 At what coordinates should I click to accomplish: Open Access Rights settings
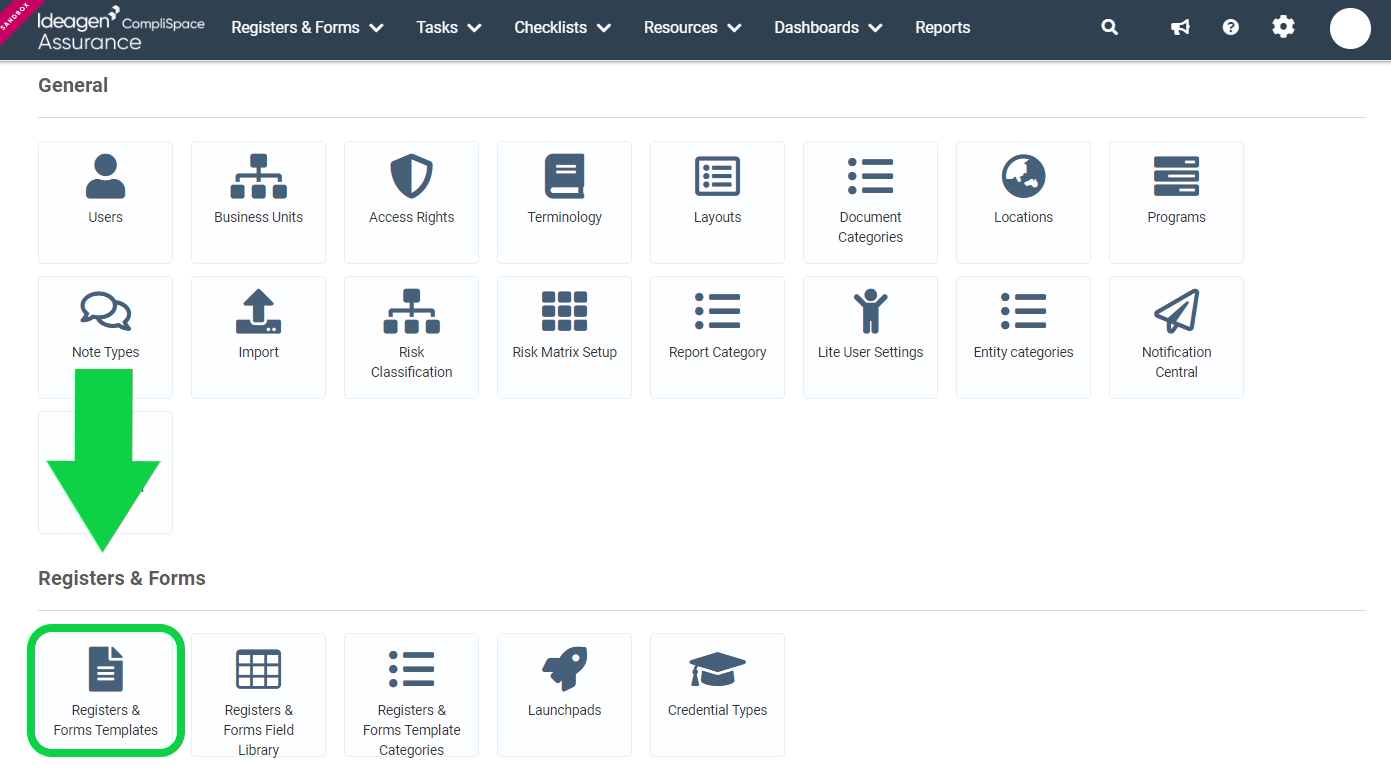pyautogui.click(x=411, y=202)
